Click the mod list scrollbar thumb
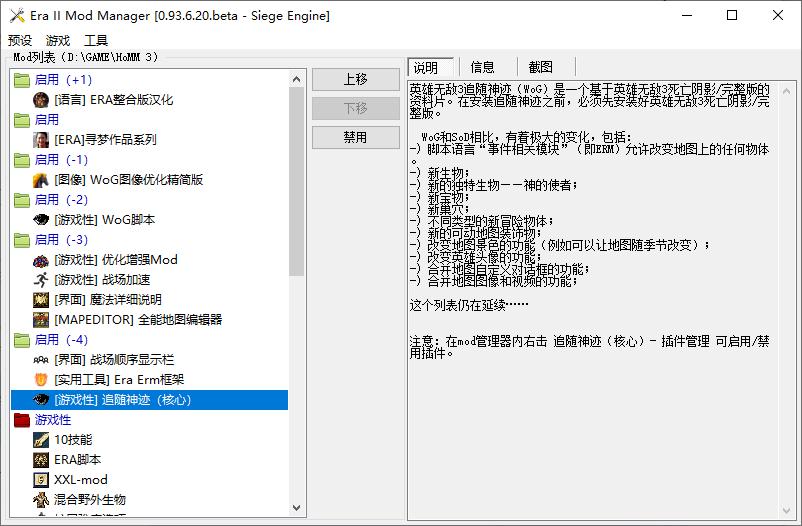Image resolution: width=802 pixels, height=526 pixels. pos(297,182)
